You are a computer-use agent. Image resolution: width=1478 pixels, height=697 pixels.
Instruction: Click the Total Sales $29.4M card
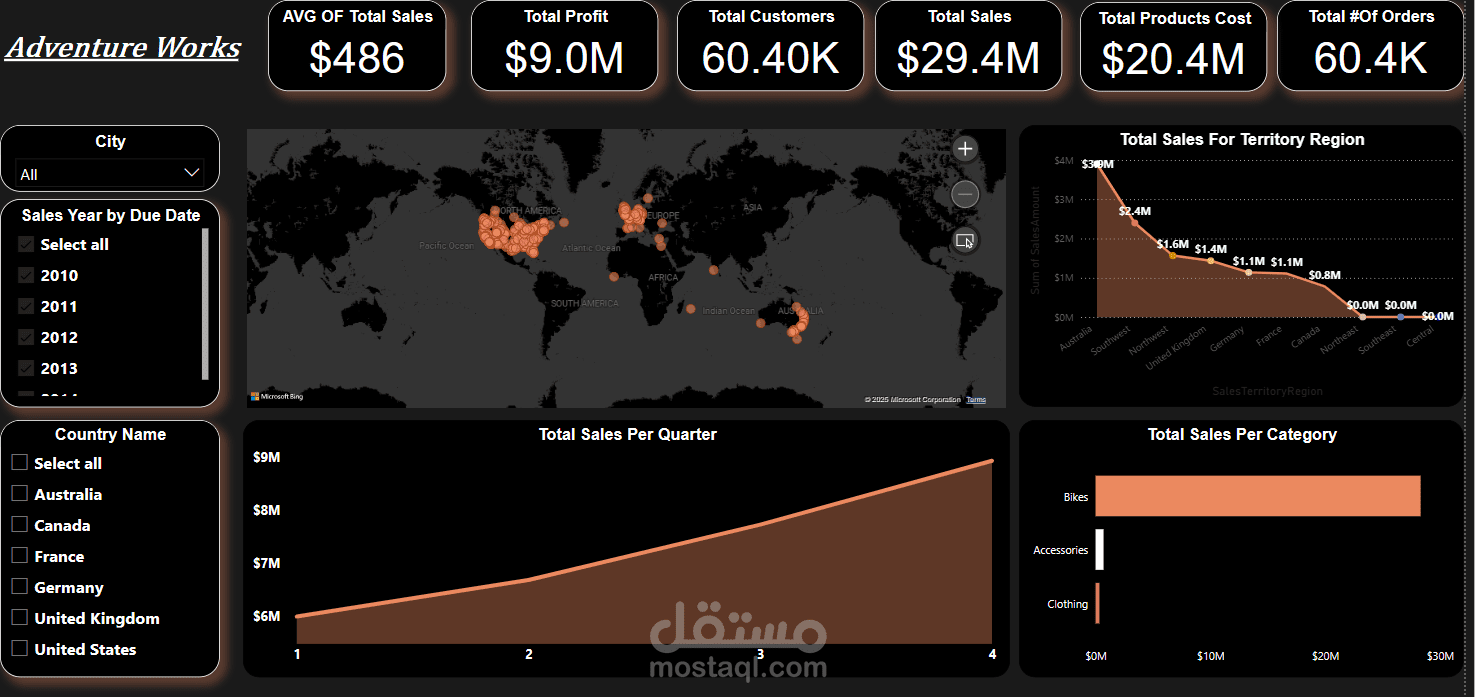coord(969,46)
